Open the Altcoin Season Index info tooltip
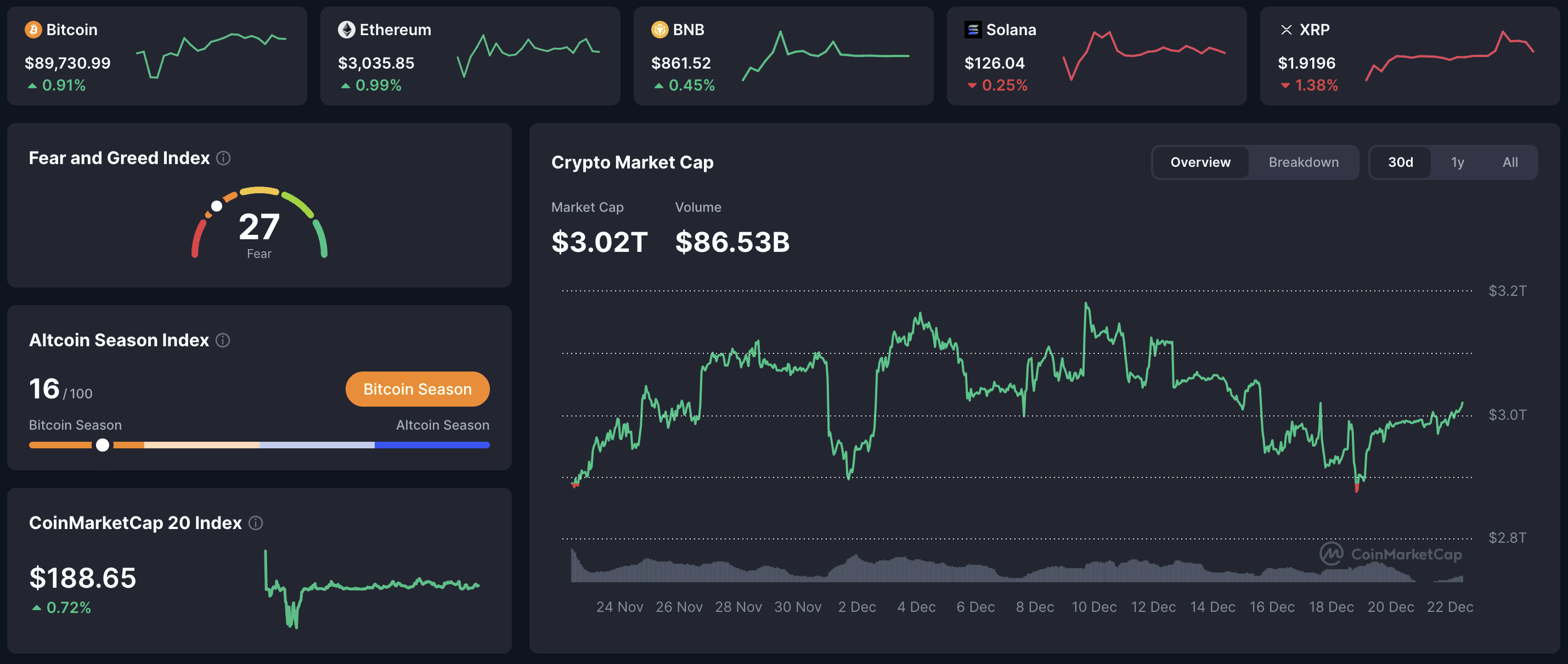Screen dimensions: 1568x664 [222, 340]
